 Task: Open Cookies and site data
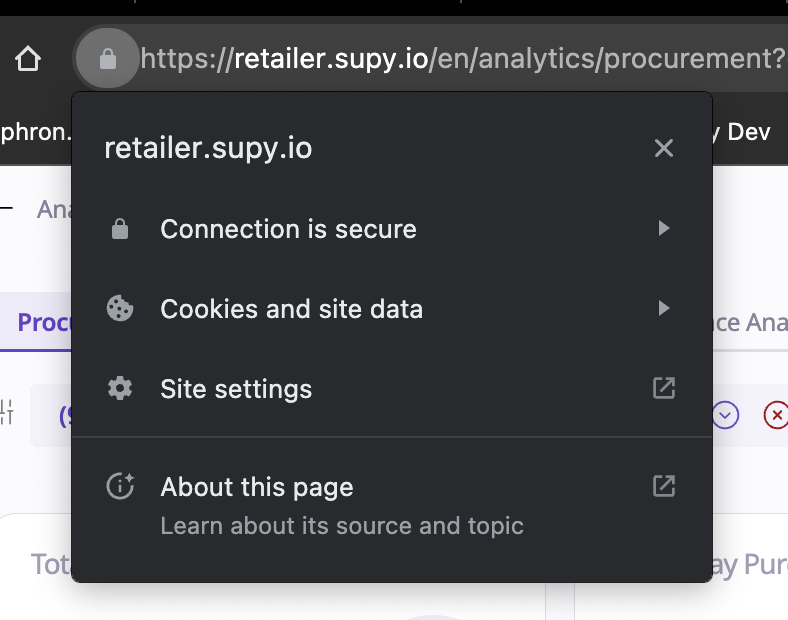(291, 309)
